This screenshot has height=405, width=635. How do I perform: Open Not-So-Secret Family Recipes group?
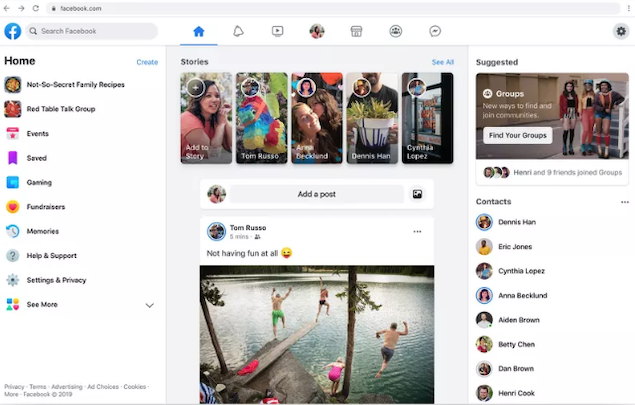(76, 85)
